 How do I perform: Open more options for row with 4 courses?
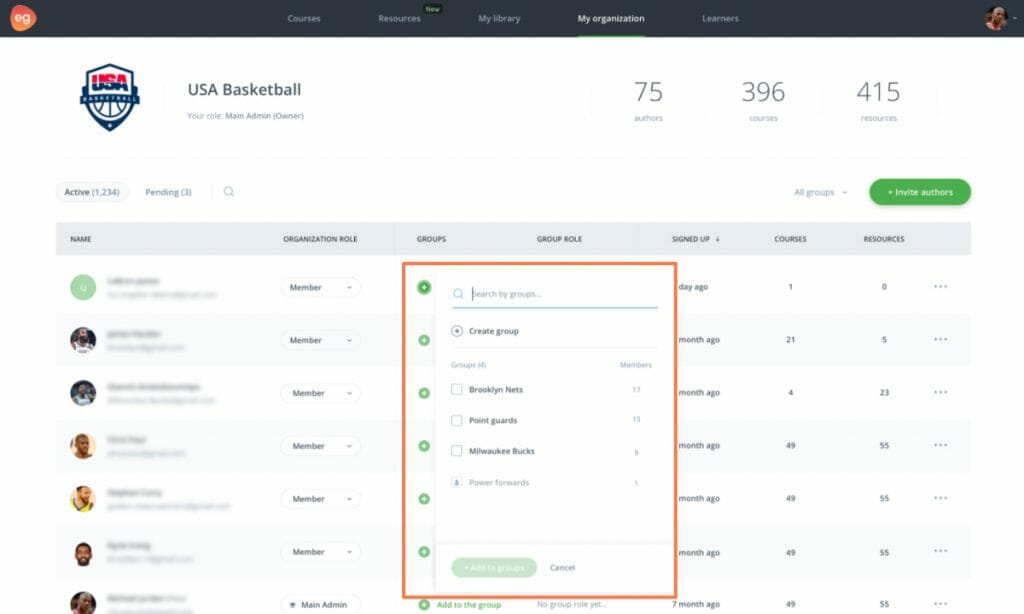point(940,392)
